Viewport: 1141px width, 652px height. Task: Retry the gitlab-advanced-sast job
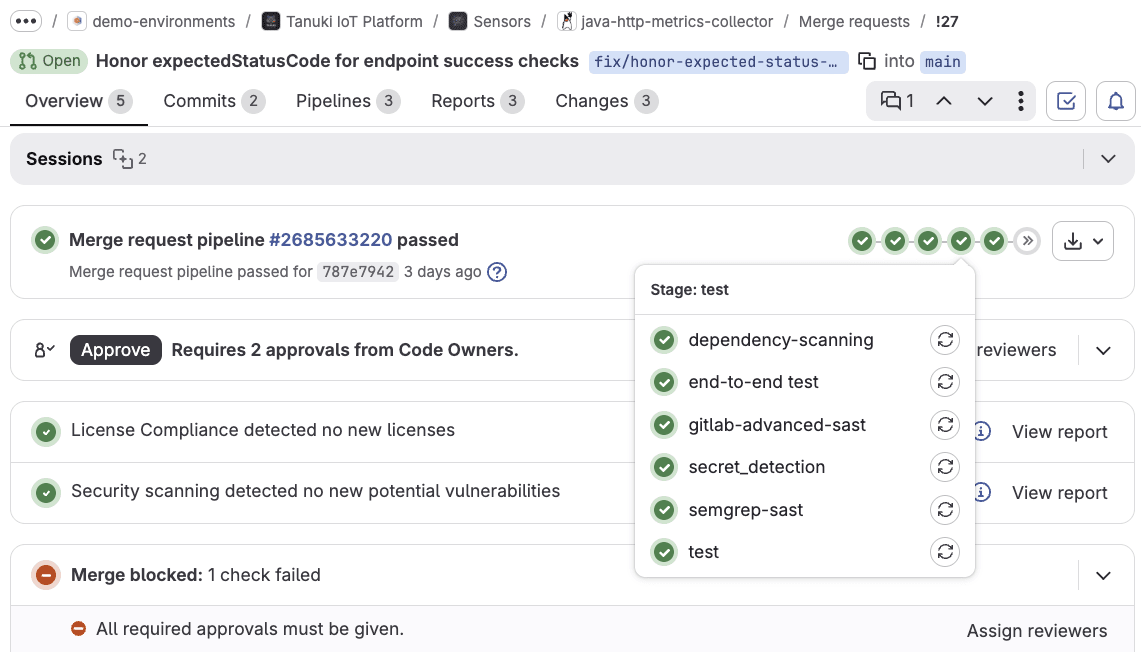945,425
